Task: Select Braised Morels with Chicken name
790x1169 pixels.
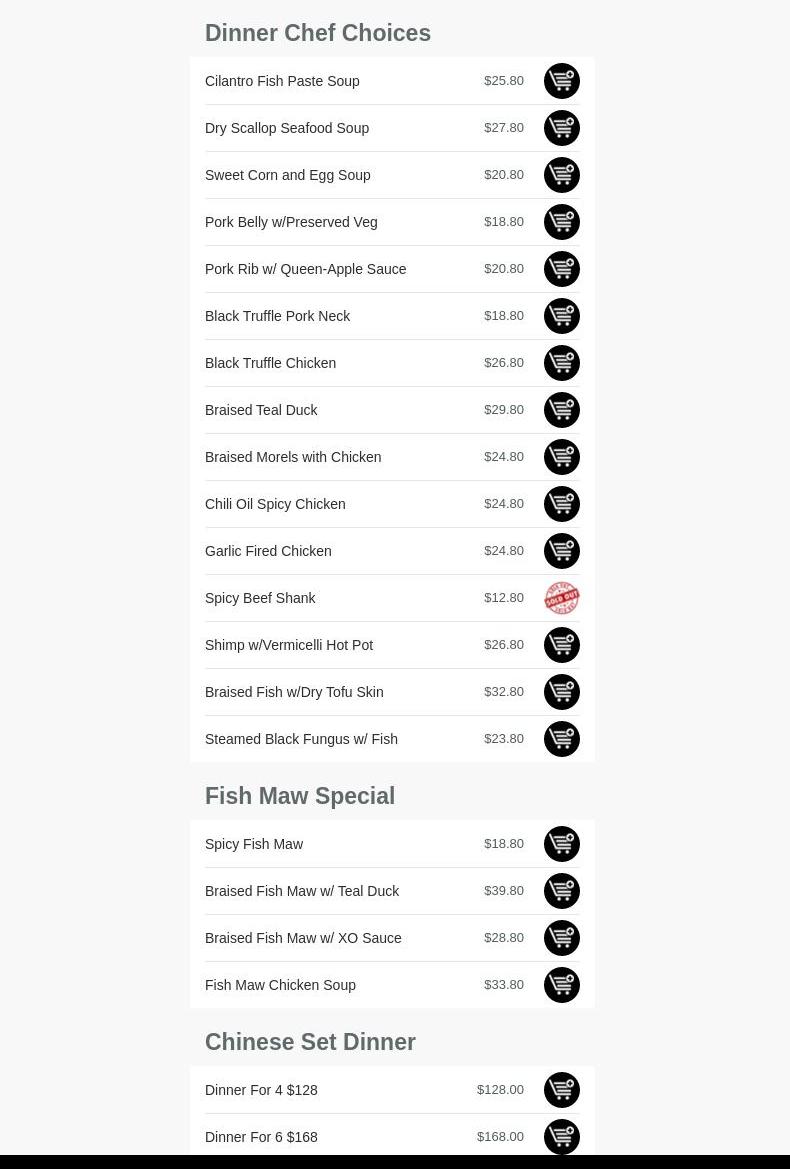Action: (x=292, y=457)
